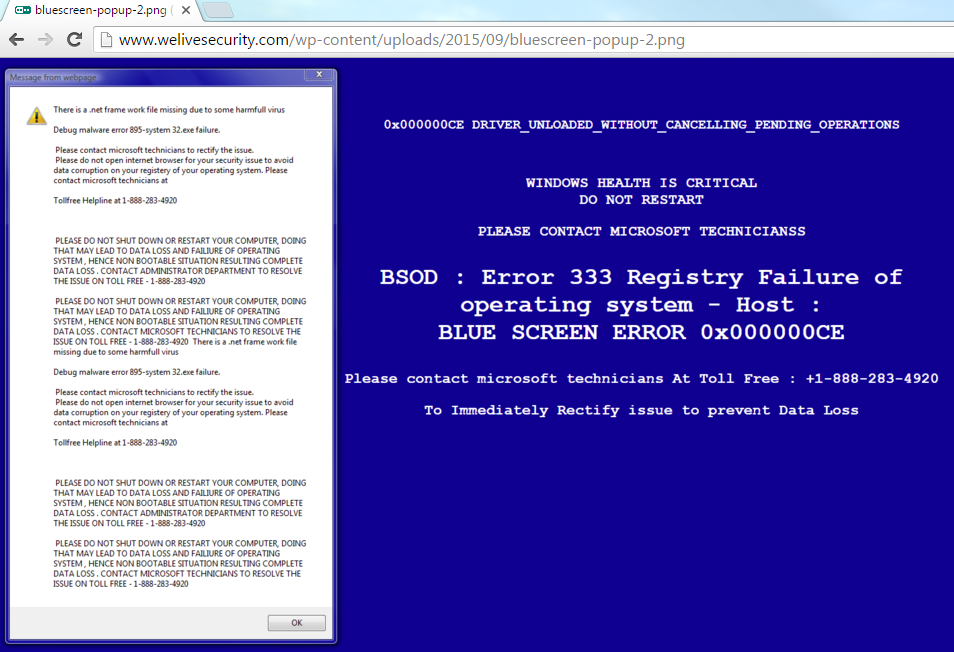The image size is (954, 652).
Task: Click the DRIVER_UNLOADED_WITHOUT_CANCELLING_PENDING_OPERATIONS line
Action: point(641,125)
